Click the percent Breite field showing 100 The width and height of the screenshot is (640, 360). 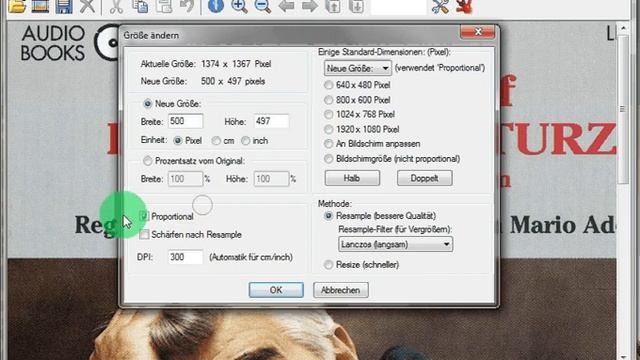point(185,179)
